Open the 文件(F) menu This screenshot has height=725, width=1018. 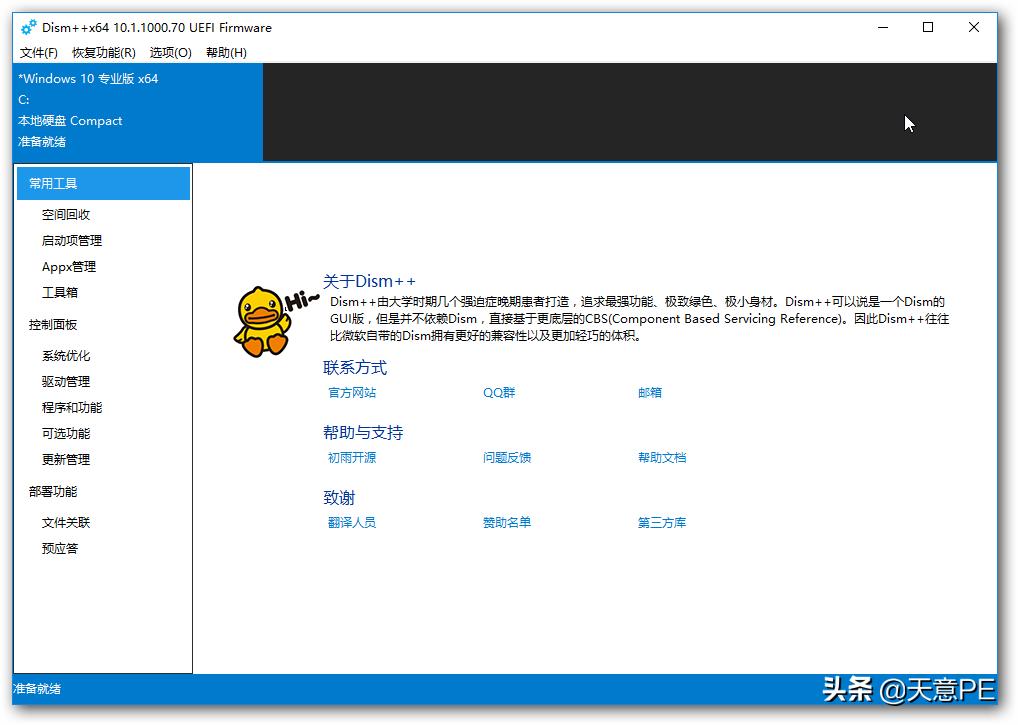[38, 52]
